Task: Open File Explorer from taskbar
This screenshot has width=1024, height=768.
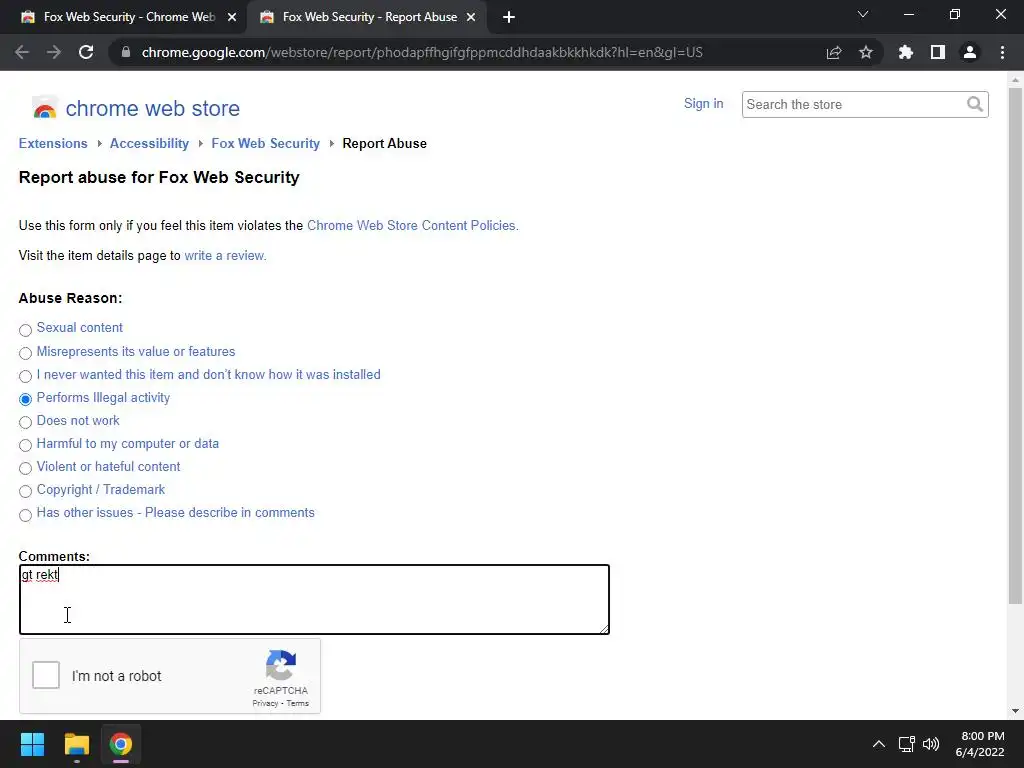Action: tap(76, 744)
